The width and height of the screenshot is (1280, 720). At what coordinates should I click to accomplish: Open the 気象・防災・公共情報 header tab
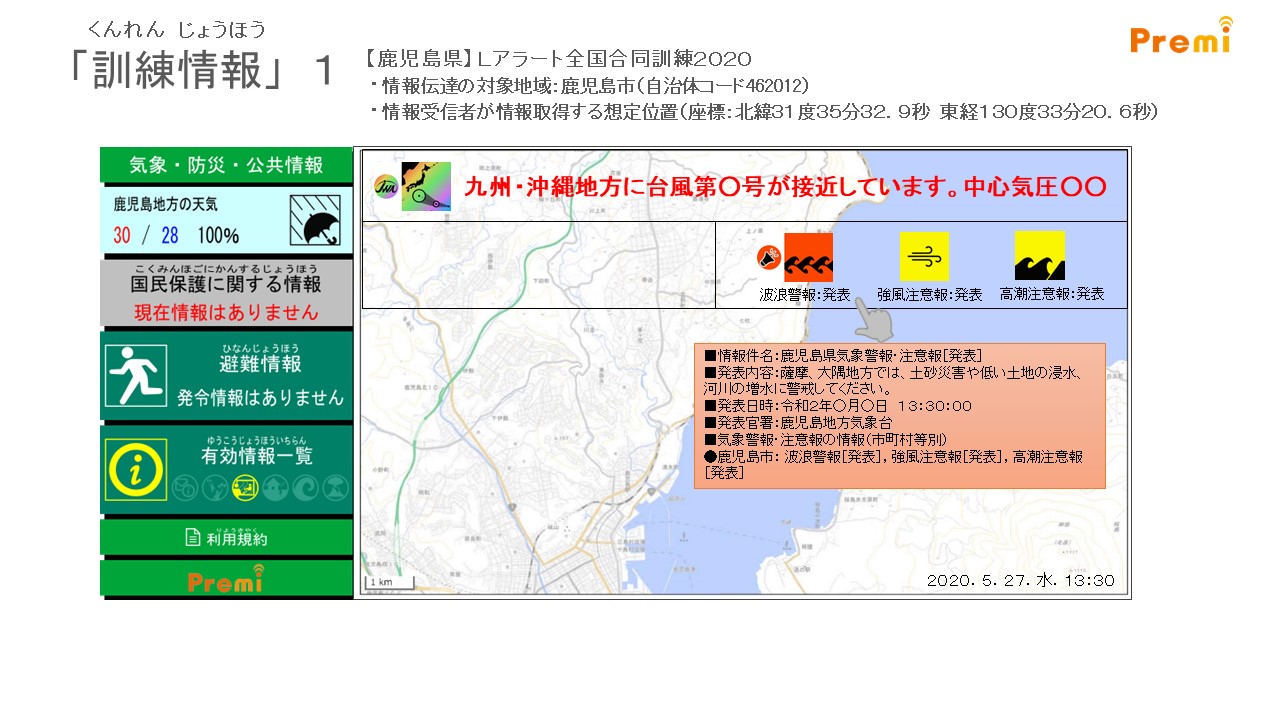pyautogui.click(x=226, y=165)
